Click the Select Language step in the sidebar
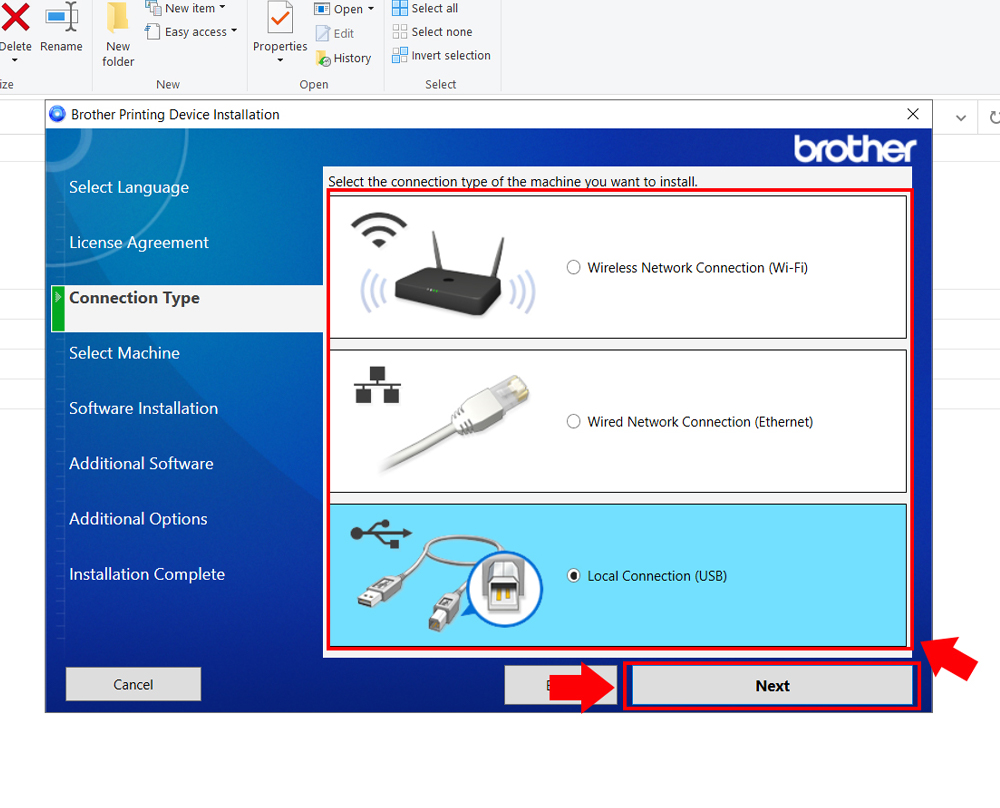This screenshot has width=1000, height=808. pyautogui.click(x=129, y=187)
